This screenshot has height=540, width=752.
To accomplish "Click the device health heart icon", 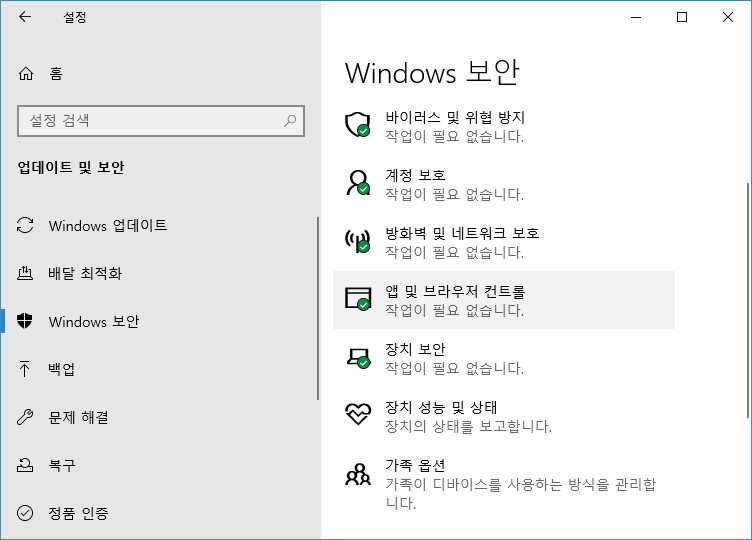I will tap(358, 414).
